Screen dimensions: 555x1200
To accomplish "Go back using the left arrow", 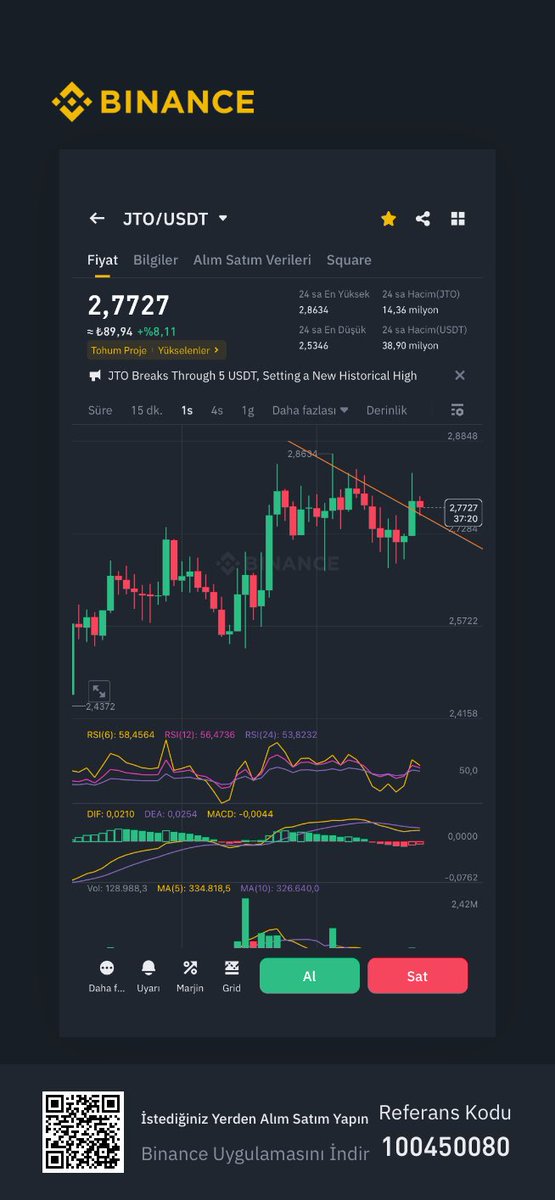I will (x=97, y=218).
